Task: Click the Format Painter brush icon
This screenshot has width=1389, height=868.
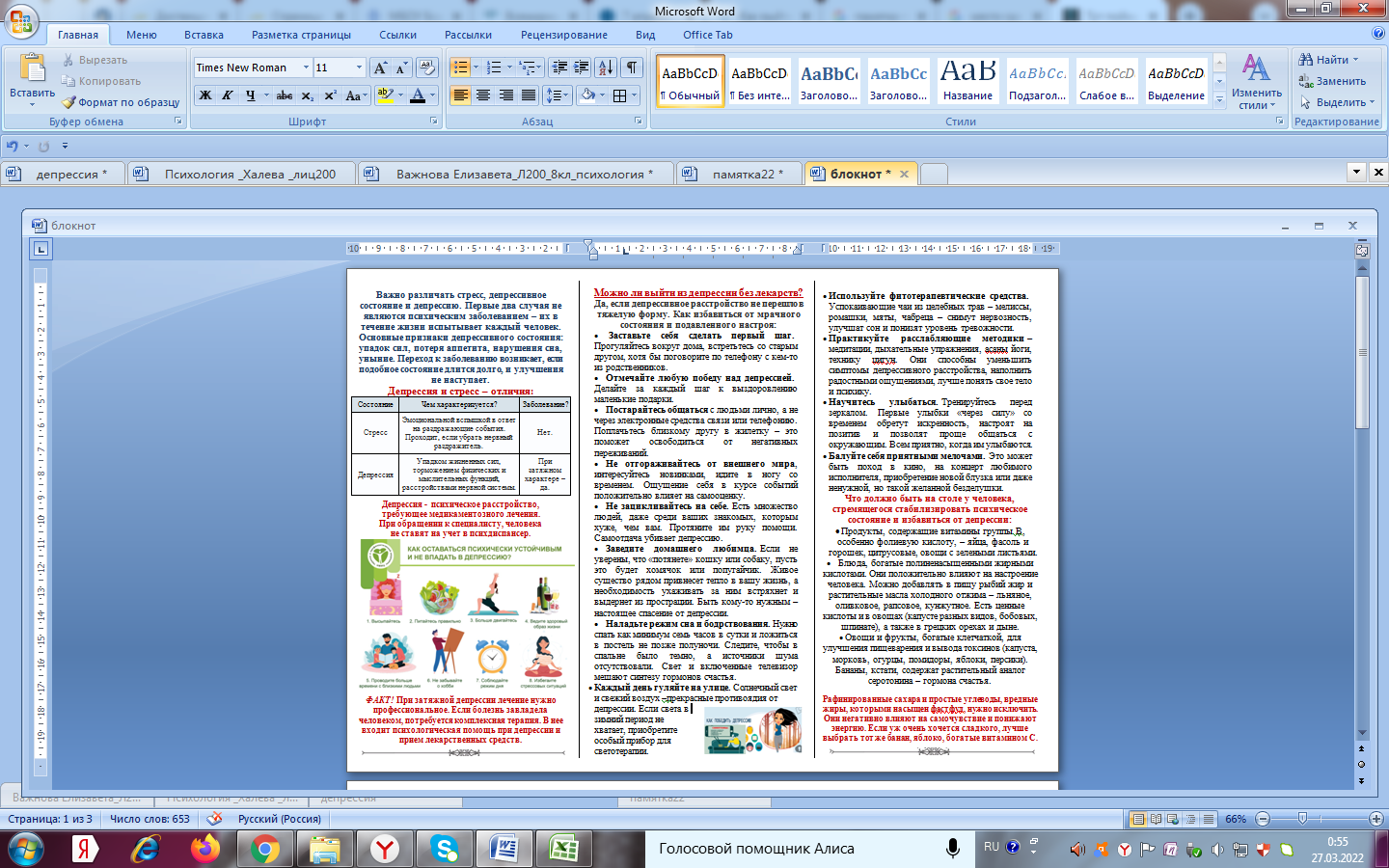Action: click(x=69, y=102)
